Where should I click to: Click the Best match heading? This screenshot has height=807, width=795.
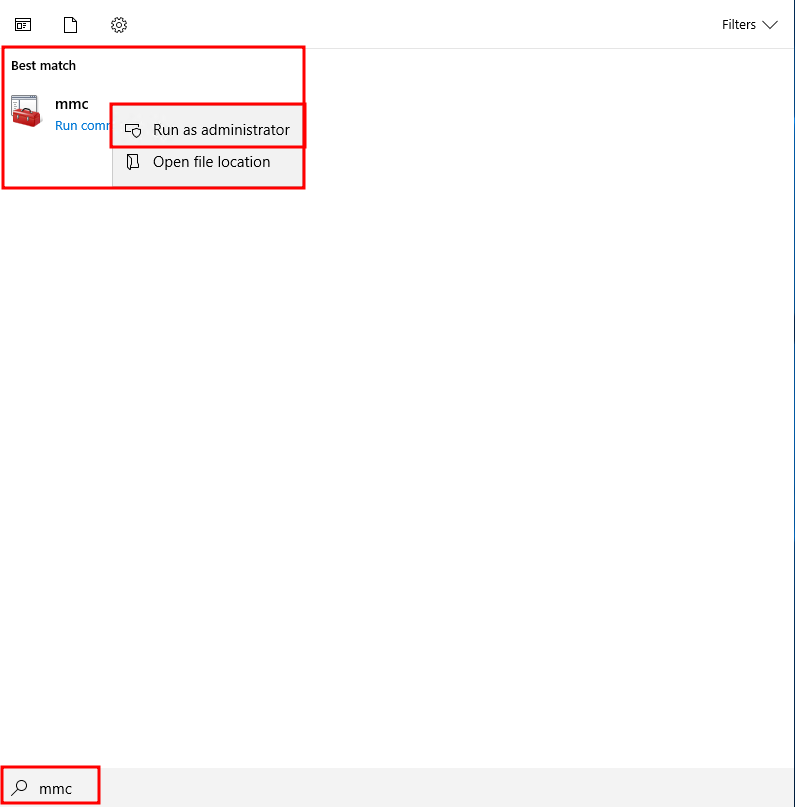pyautogui.click(x=43, y=66)
